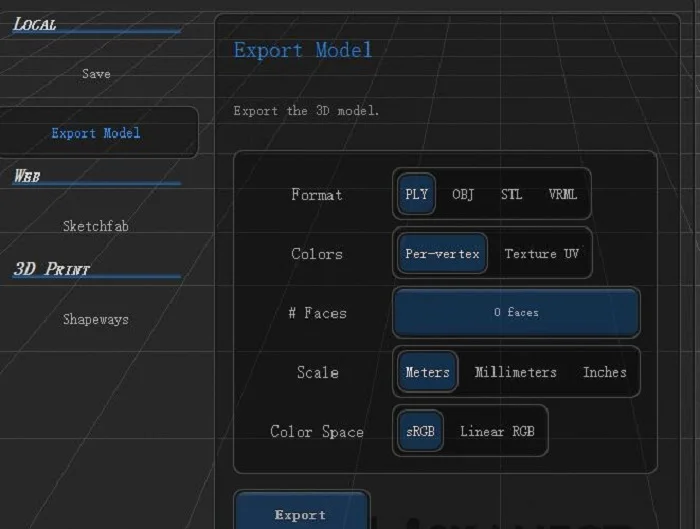Change scale to Inches
The image size is (700, 529).
tap(605, 372)
